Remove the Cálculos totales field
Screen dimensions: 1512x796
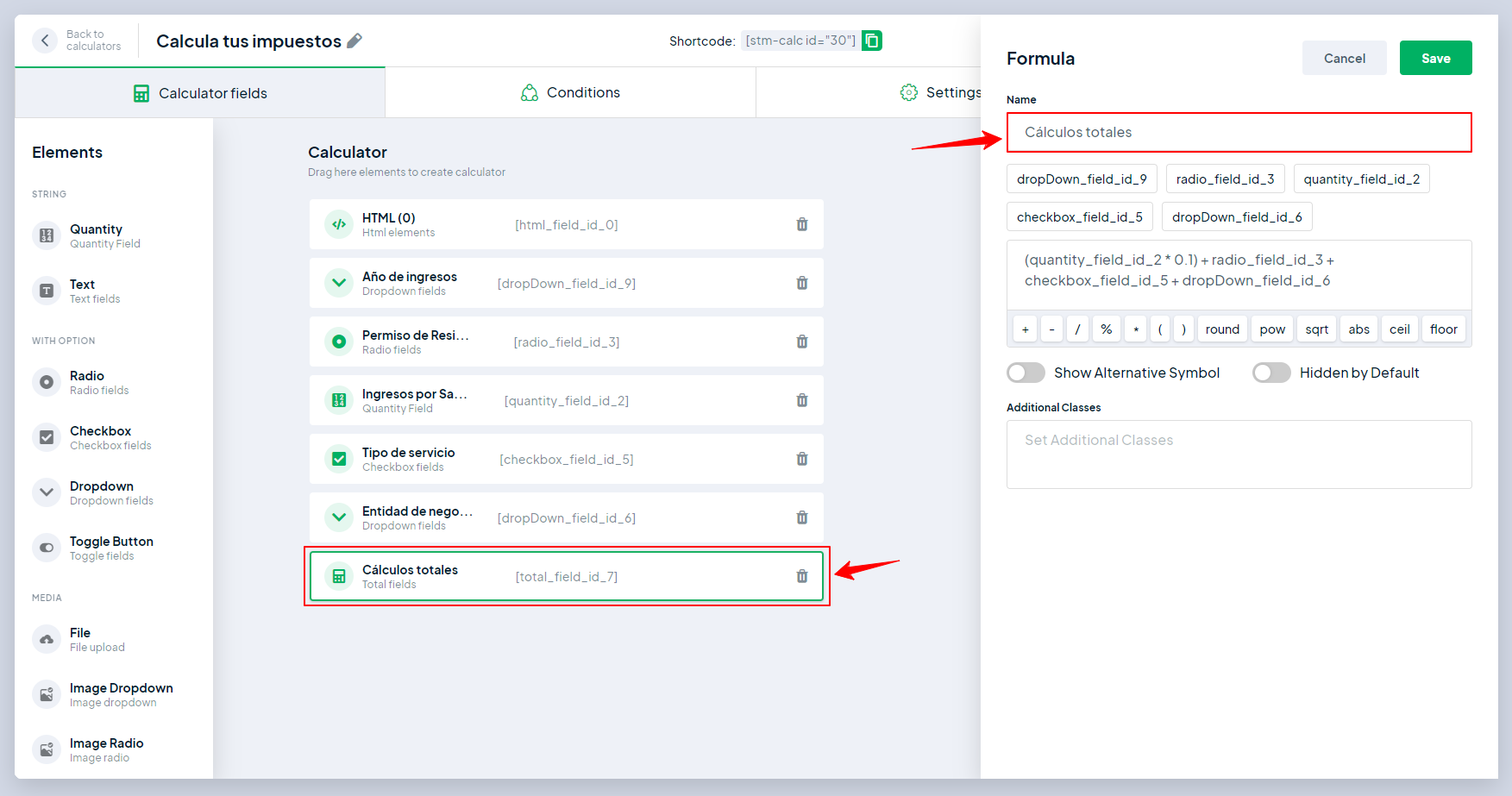pyautogui.click(x=801, y=576)
